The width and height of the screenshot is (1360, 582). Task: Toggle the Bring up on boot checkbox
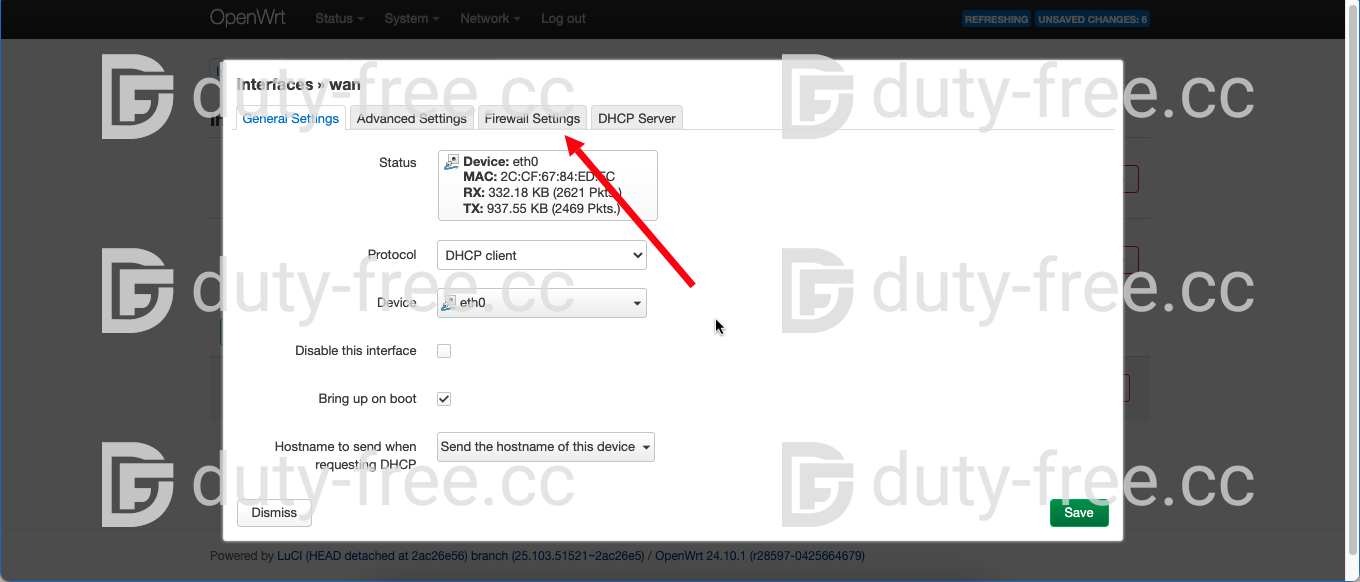tap(444, 399)
